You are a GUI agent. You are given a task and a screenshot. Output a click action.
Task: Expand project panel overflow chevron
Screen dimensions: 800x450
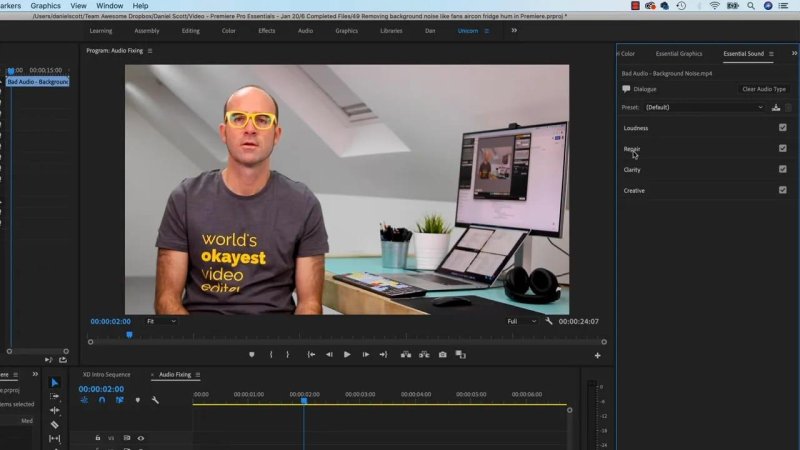(x=35, y=374)
